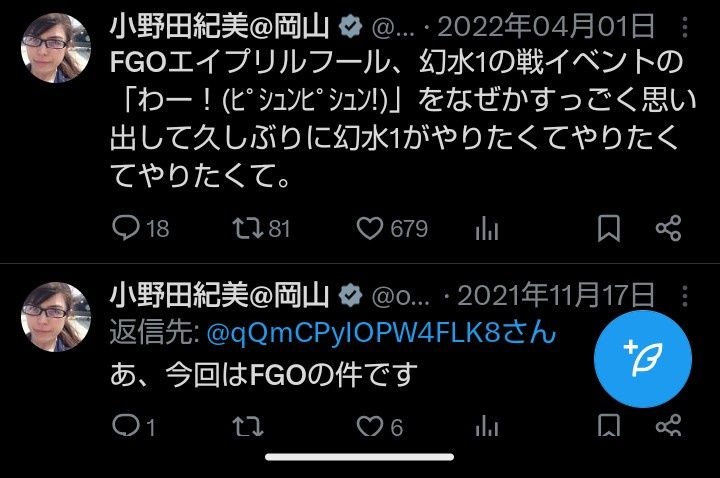This screenshot has height=478, width=720.
Task: Open replies on the April Fool tweet
Action: coord(140,228)
